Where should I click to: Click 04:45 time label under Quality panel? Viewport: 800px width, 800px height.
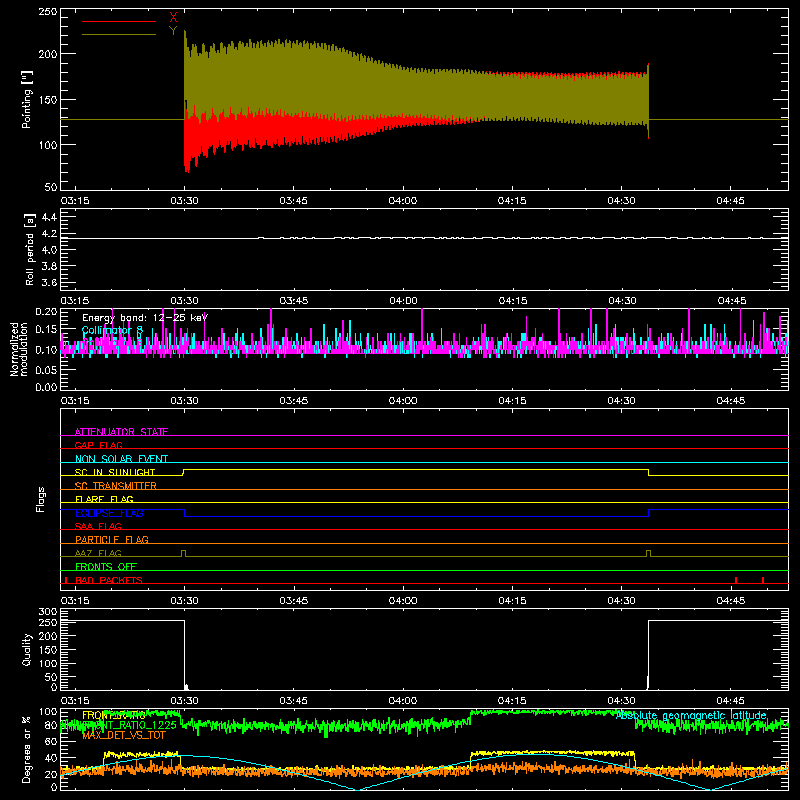click(730, 701)
